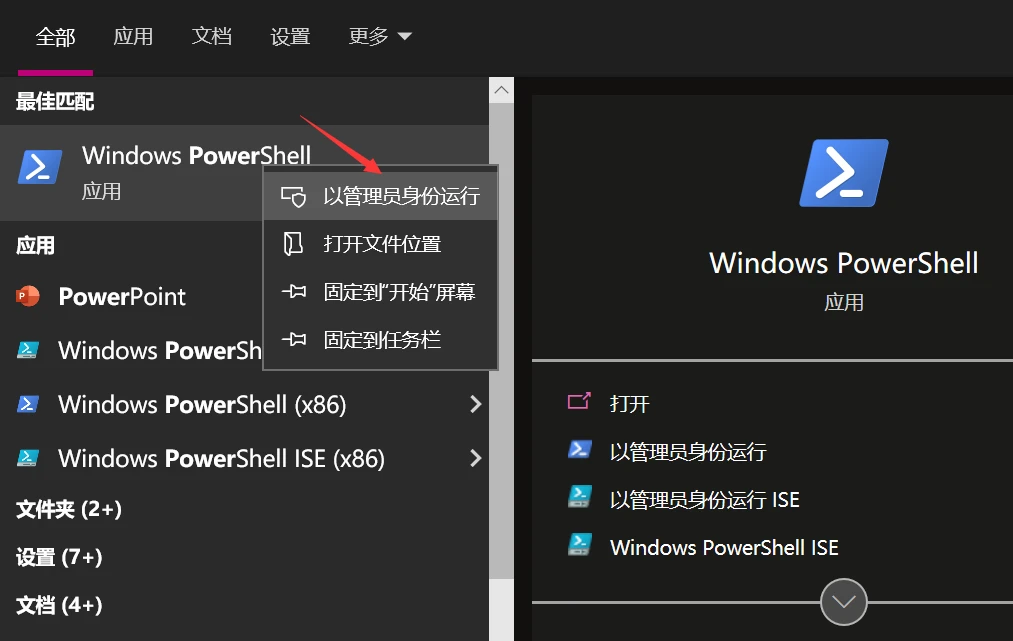Click the open icon beside 打开 in right pane

579,402
